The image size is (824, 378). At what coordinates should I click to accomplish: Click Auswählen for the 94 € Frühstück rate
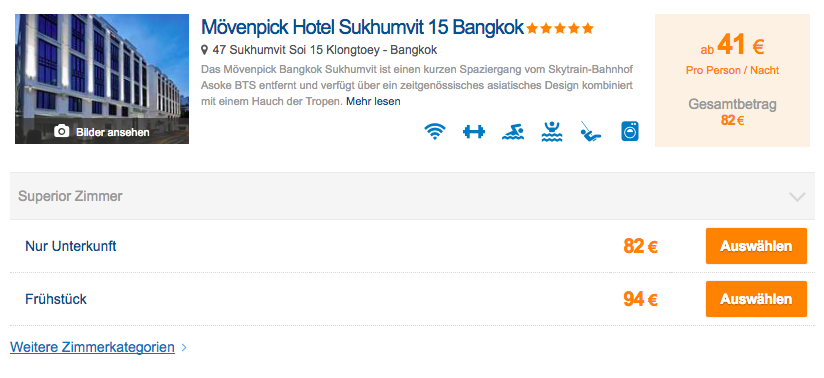click(x=756, y=299)
